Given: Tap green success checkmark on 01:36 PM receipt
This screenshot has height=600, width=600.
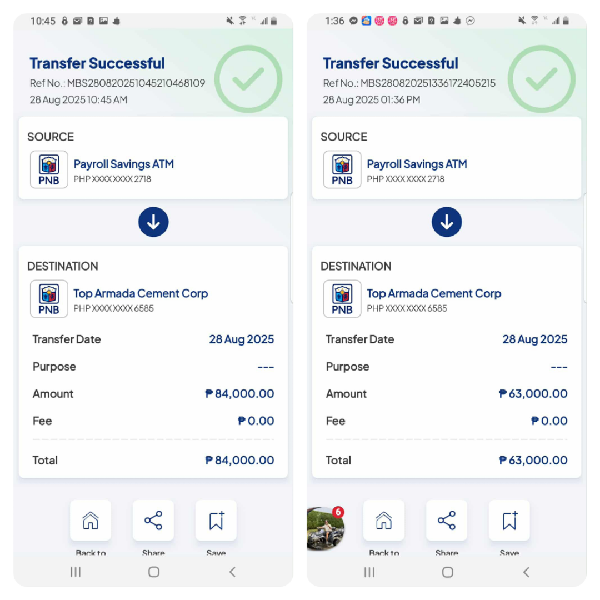Looking at the screenshot, I should pos(542,78).
